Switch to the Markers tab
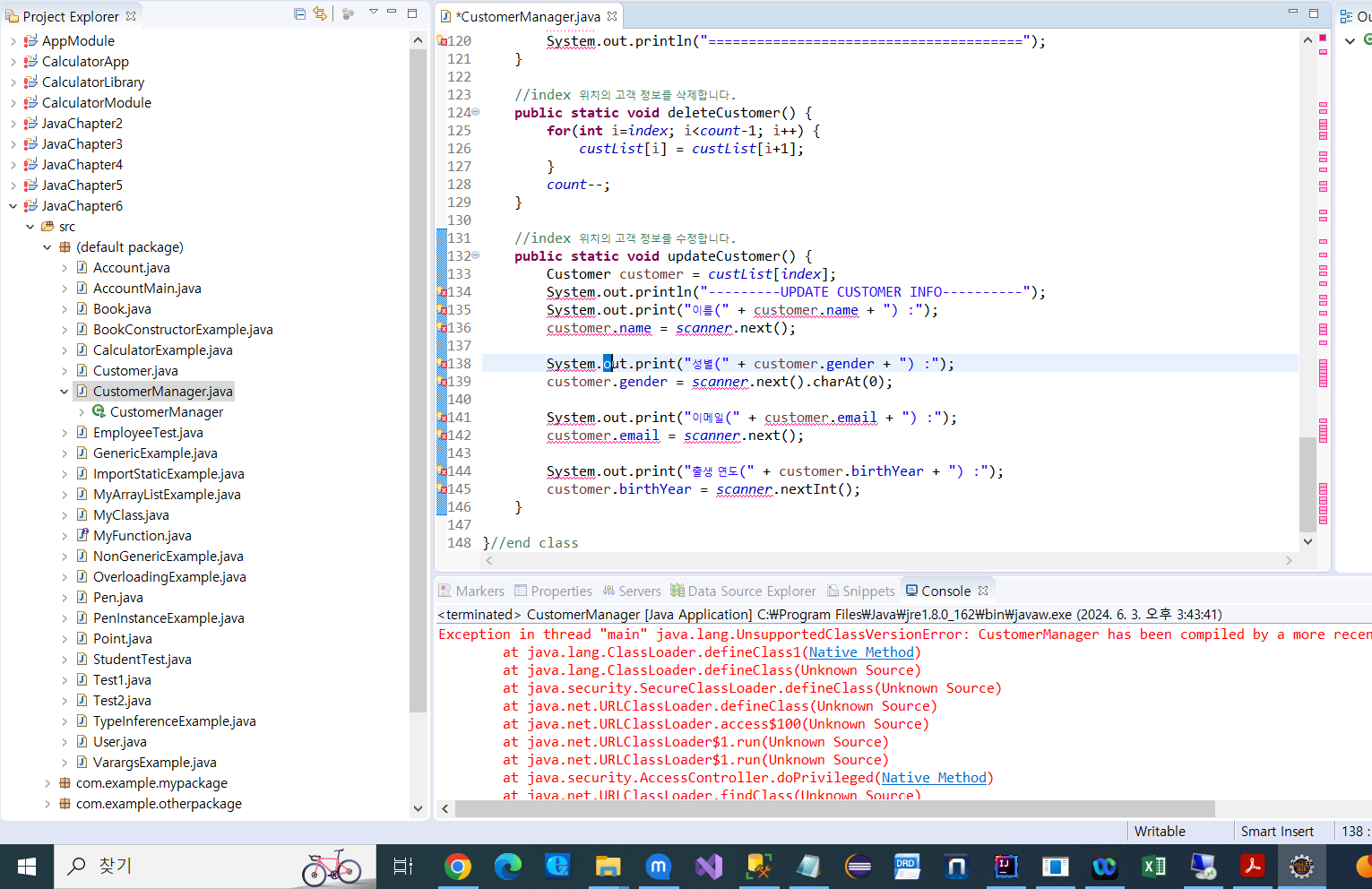 (471, 591)
